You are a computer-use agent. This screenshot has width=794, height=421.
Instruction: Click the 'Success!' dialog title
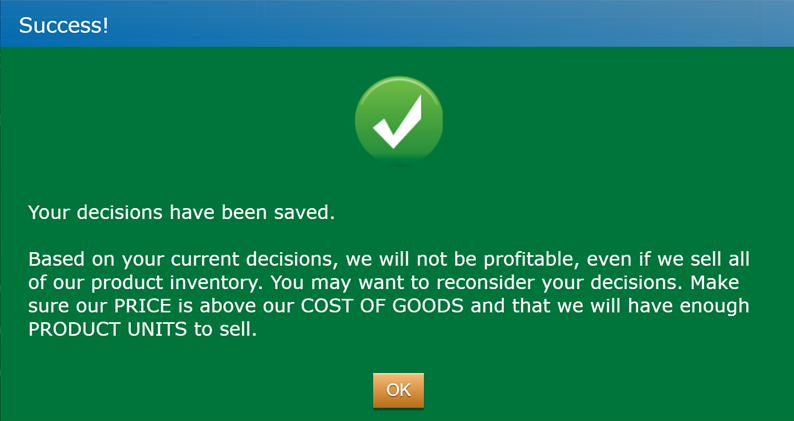pyautogui.click(x=63, y=25)
